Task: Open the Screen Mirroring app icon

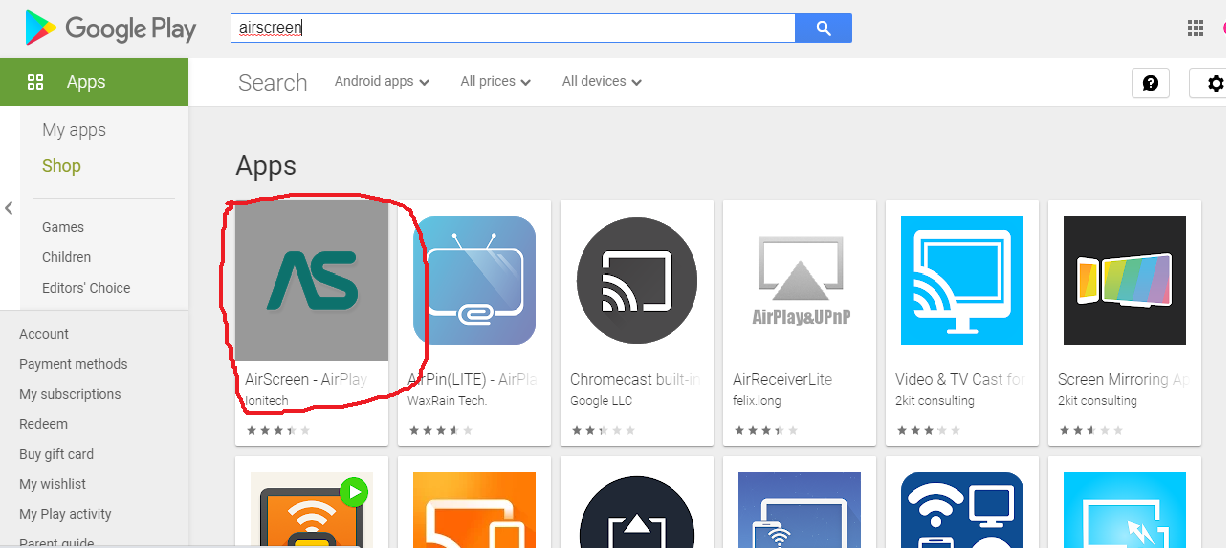Action: (x=1125, y=280)
